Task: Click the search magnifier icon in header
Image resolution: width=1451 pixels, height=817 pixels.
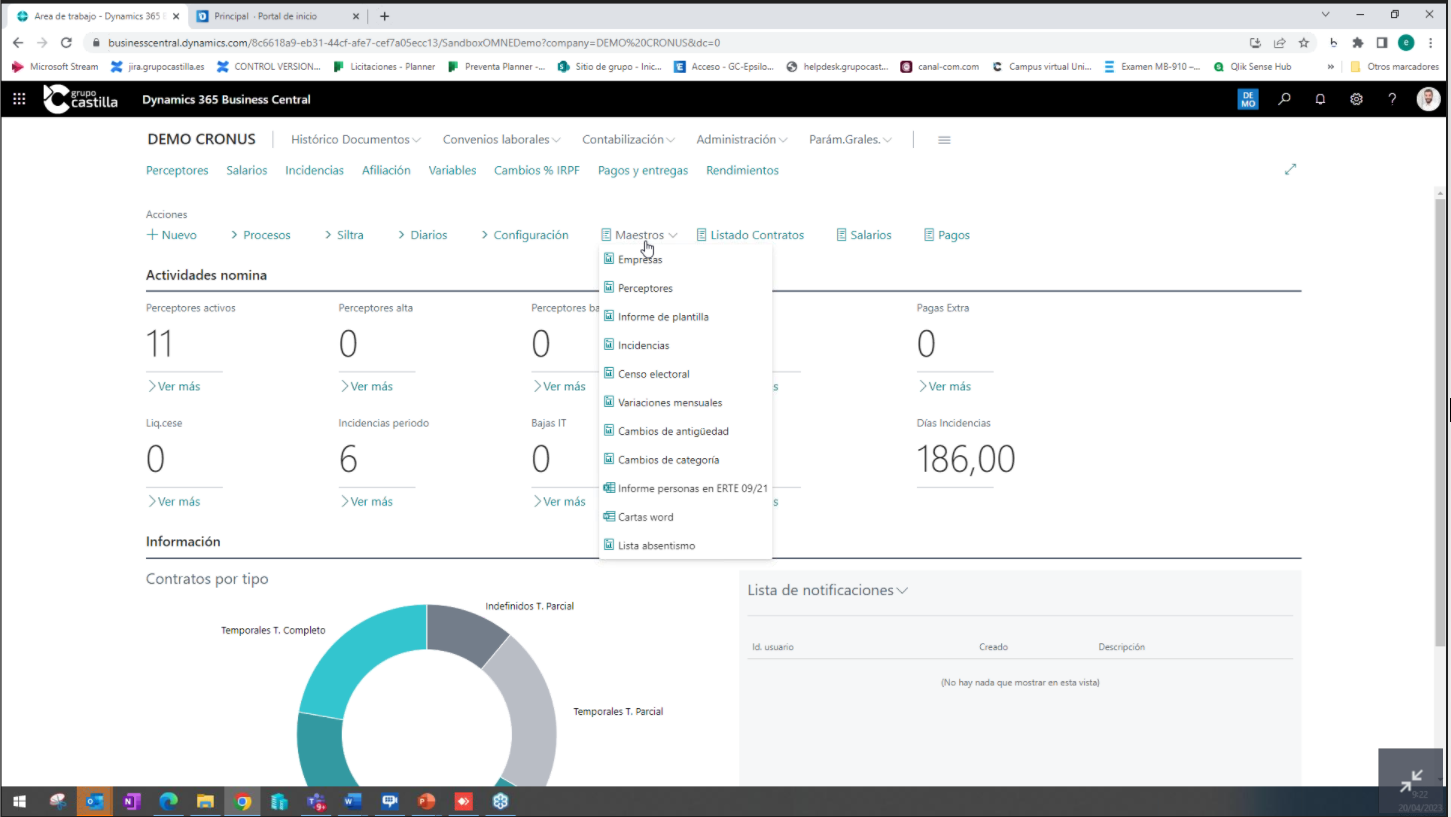Action: point(1285,99)
